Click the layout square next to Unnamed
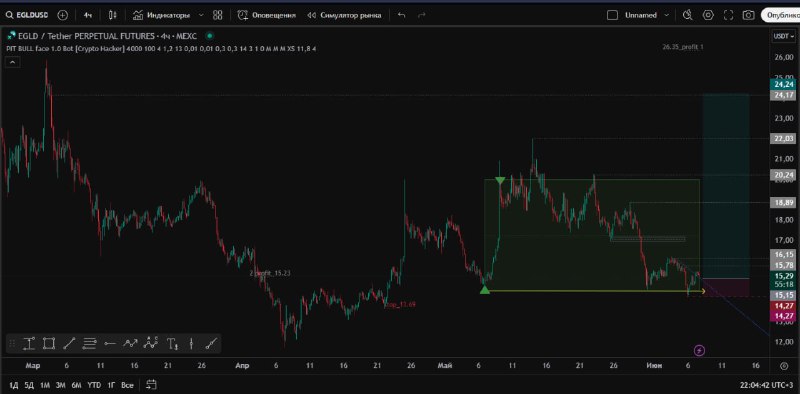 [612, 15]
